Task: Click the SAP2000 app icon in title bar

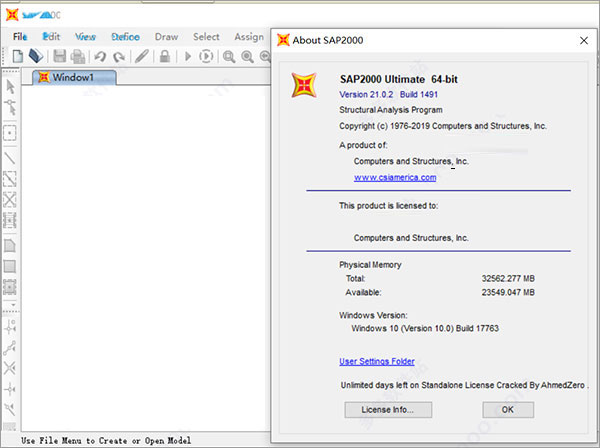Action: pyautogui.click(x=12, y=15)
